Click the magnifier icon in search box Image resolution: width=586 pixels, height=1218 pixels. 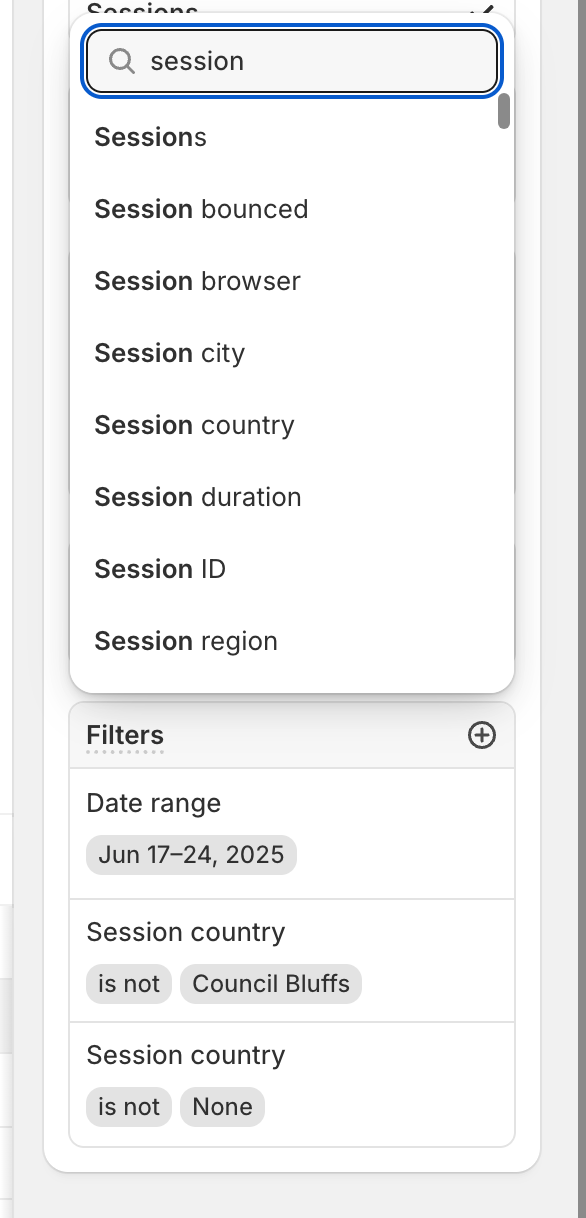[x=122, y=61]
